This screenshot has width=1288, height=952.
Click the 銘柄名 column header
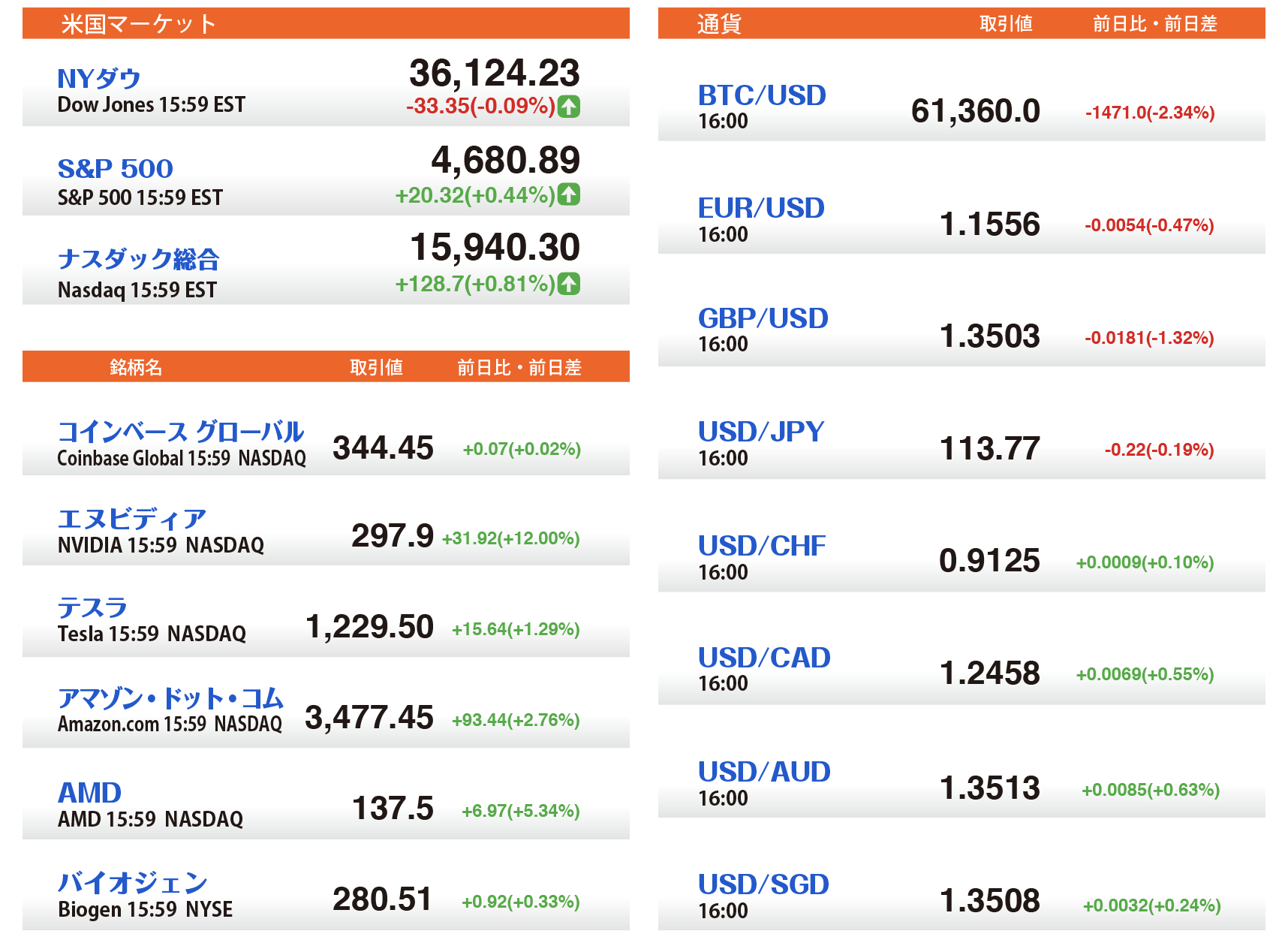(x=136, y=367)
